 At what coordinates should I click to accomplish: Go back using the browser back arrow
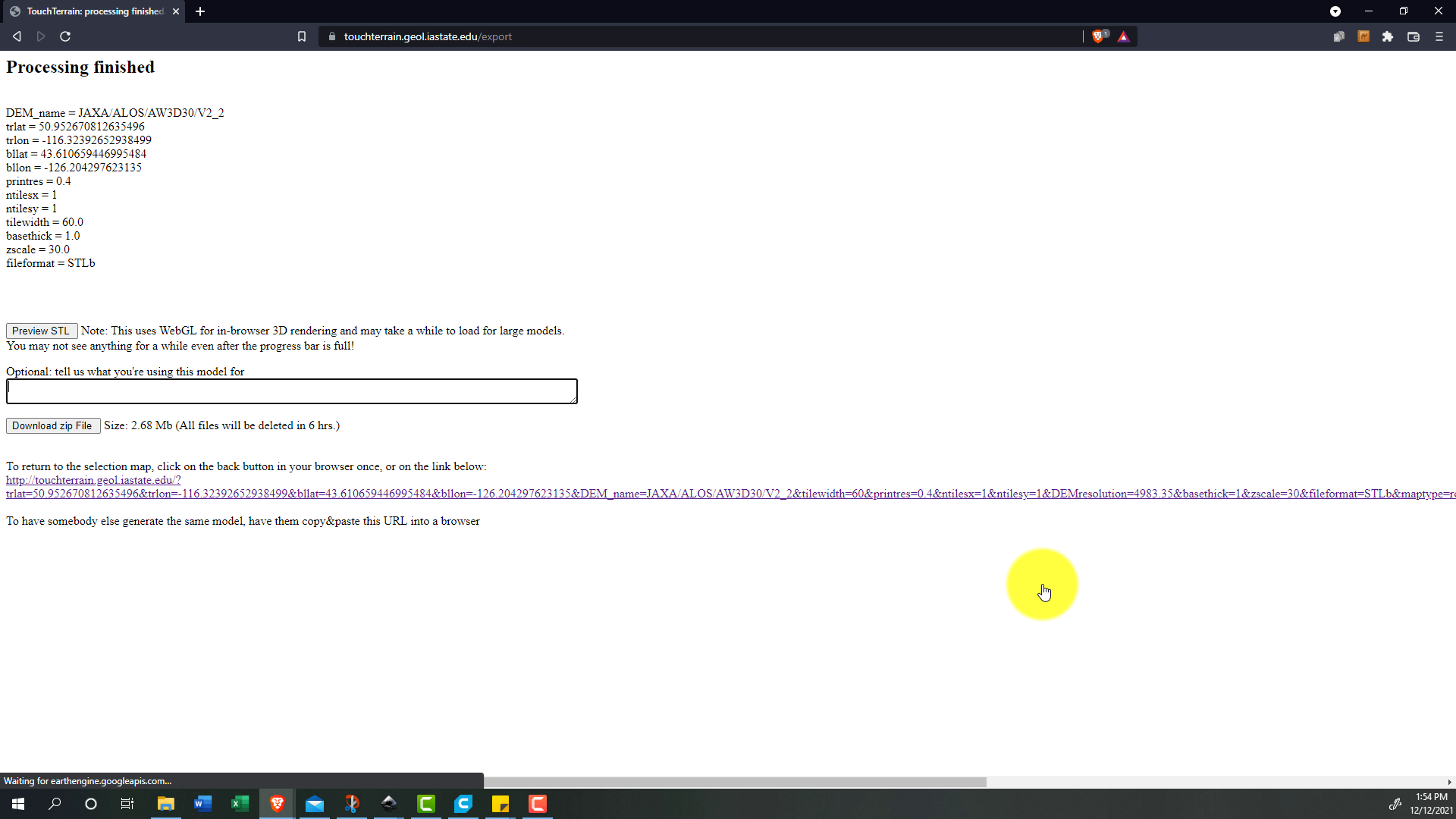click(17, 36)
